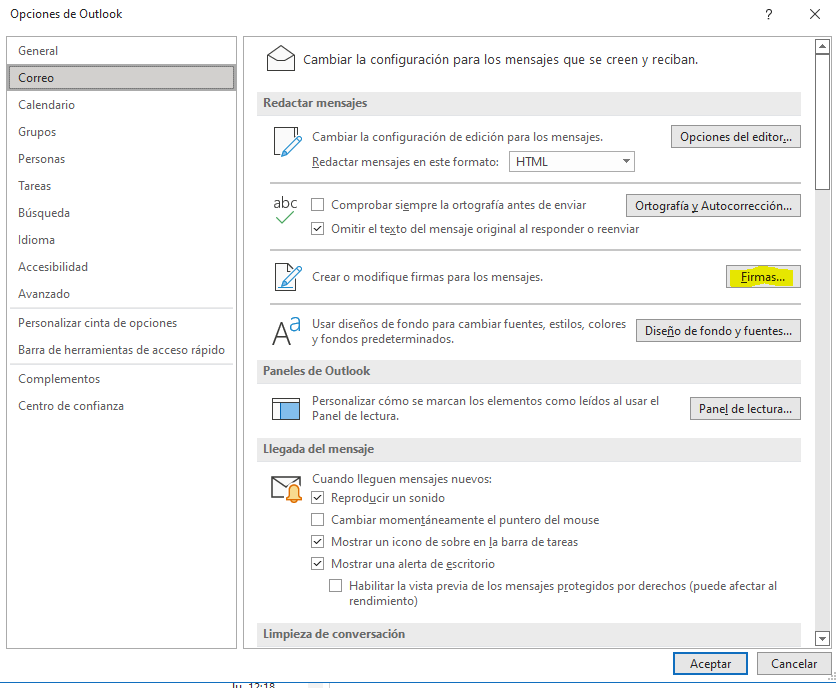This screenshot has height=688, width=836.
Task: Click the vertical scrollbar thumb
Action: coord(822,122)
